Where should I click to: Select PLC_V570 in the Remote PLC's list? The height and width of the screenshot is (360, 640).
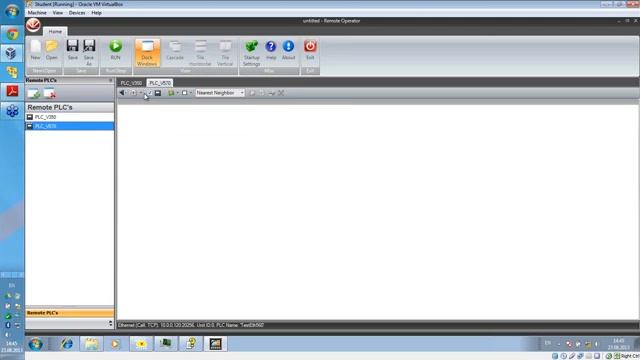[69, 126]
